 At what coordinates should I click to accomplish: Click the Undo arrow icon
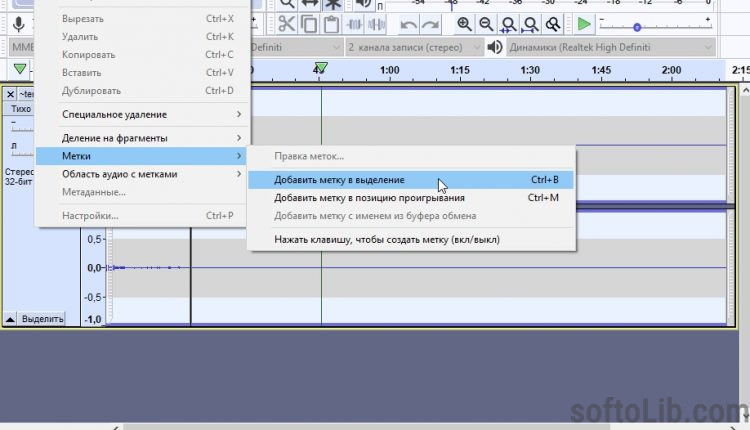point(408,24)
